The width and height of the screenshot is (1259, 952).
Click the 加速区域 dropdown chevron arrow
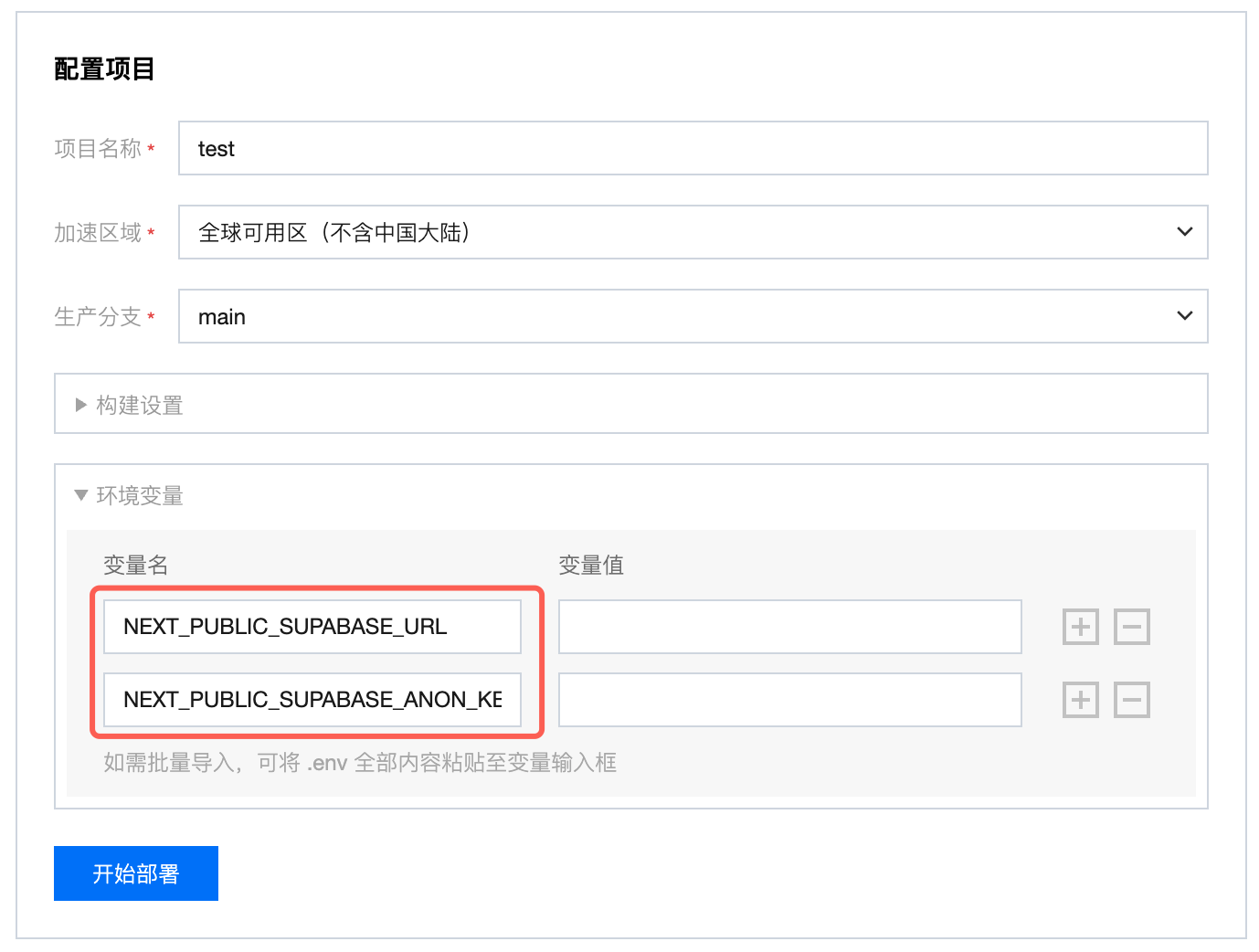(x=1184, y=232)
